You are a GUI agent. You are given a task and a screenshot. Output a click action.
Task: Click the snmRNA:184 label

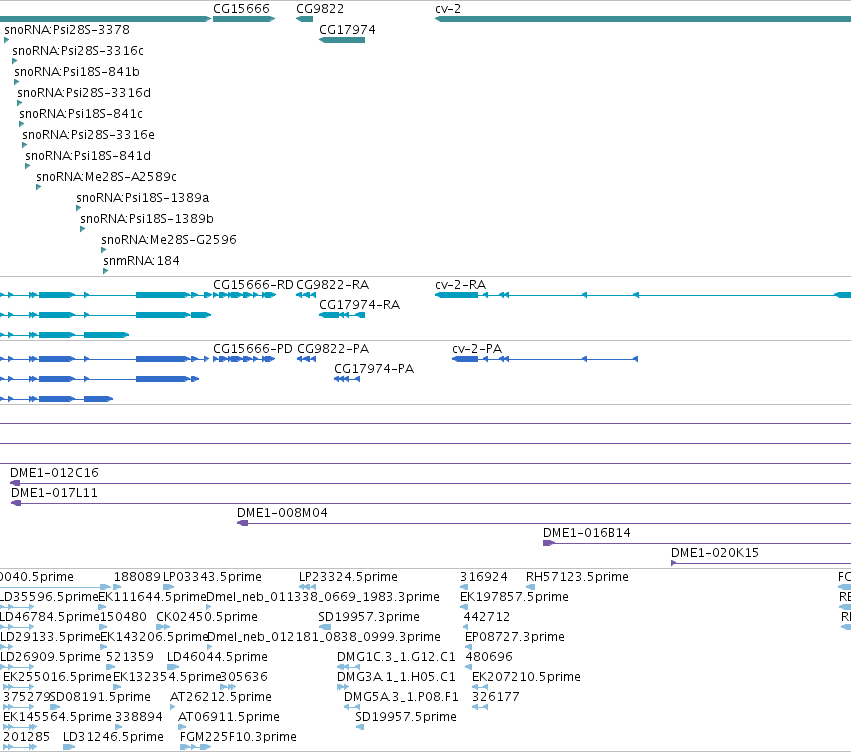(141, 261)
